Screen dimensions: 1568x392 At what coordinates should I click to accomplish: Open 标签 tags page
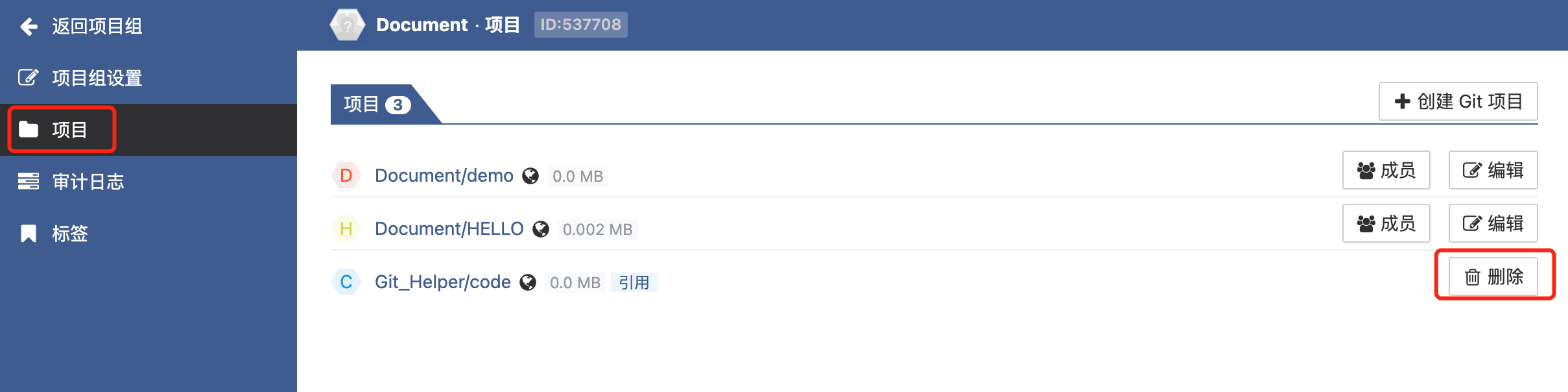point(69,234)
